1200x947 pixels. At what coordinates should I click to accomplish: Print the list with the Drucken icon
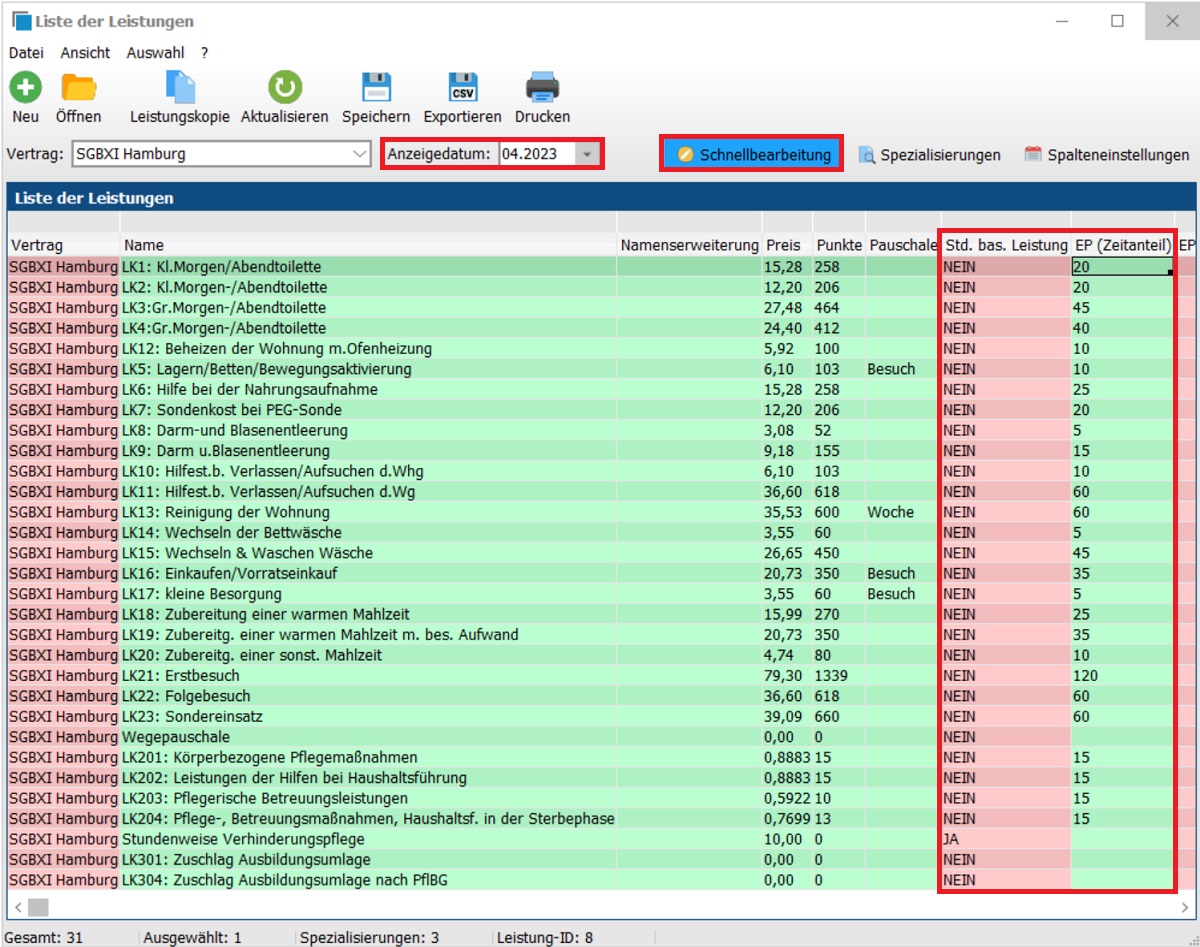pyautogui.click(x=542, y=87)
